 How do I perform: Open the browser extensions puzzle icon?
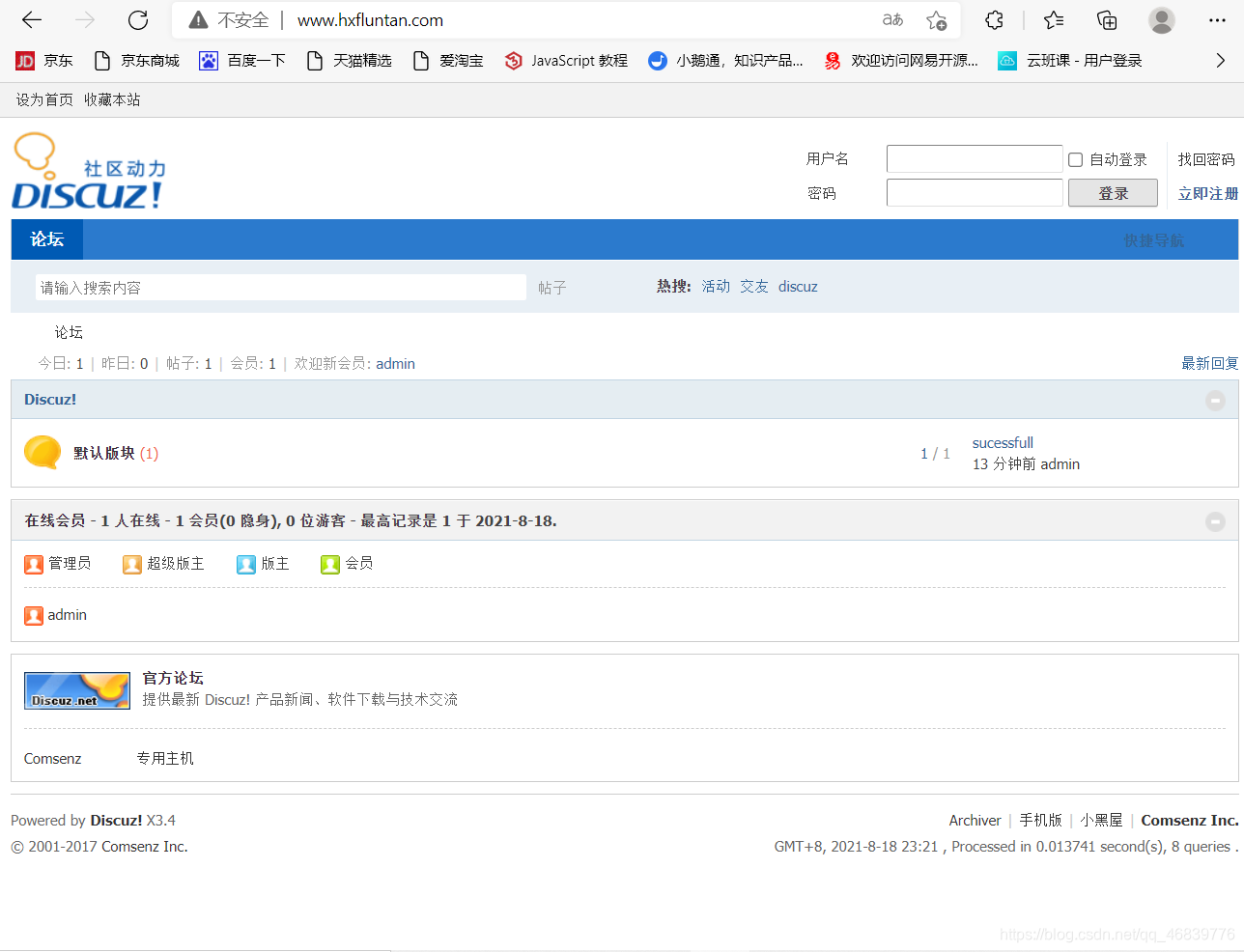point(994,20)
